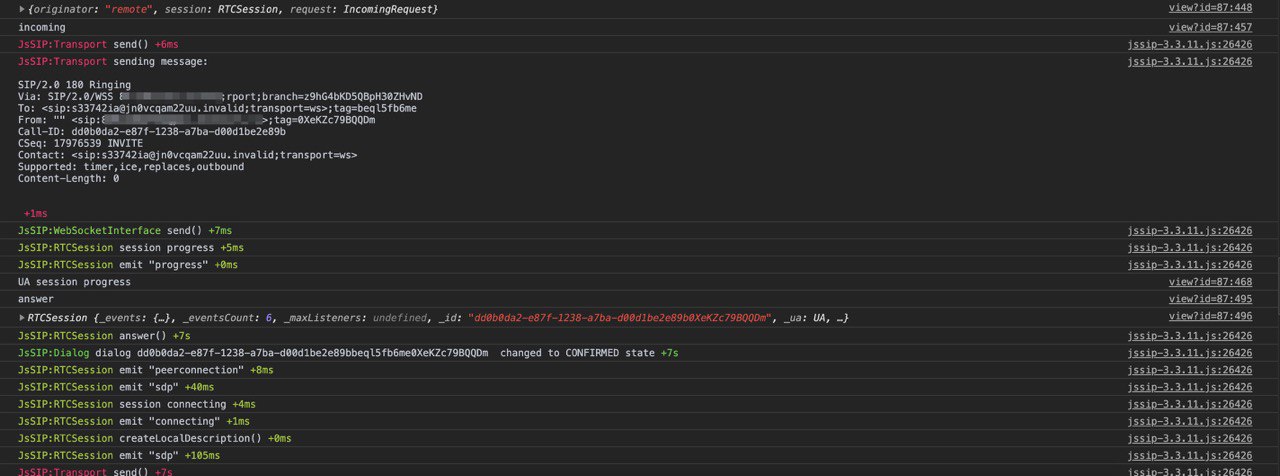Select the 'To: <sip:s33742ia@...' header line
Viewport: 1280px width, 476px height.
218,108
